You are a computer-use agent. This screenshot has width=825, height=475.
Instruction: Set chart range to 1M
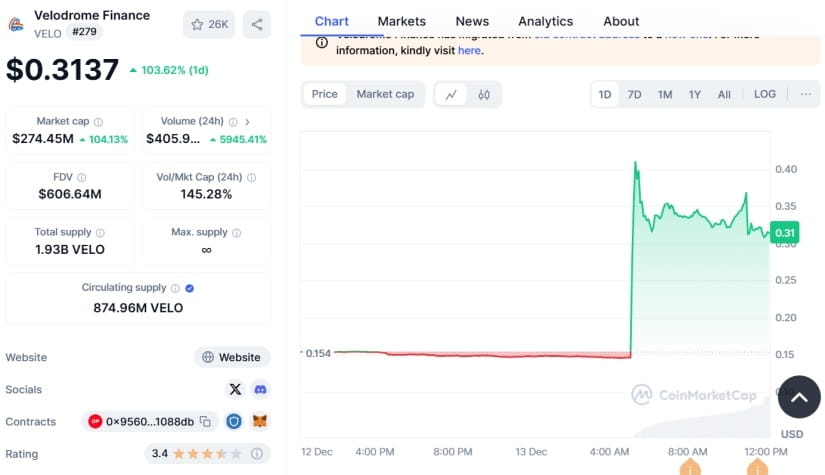pos(665,95)
